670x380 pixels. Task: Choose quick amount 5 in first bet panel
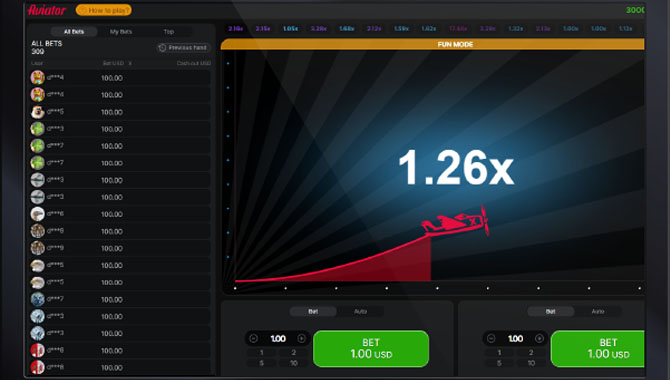click(x=262, y=363)
